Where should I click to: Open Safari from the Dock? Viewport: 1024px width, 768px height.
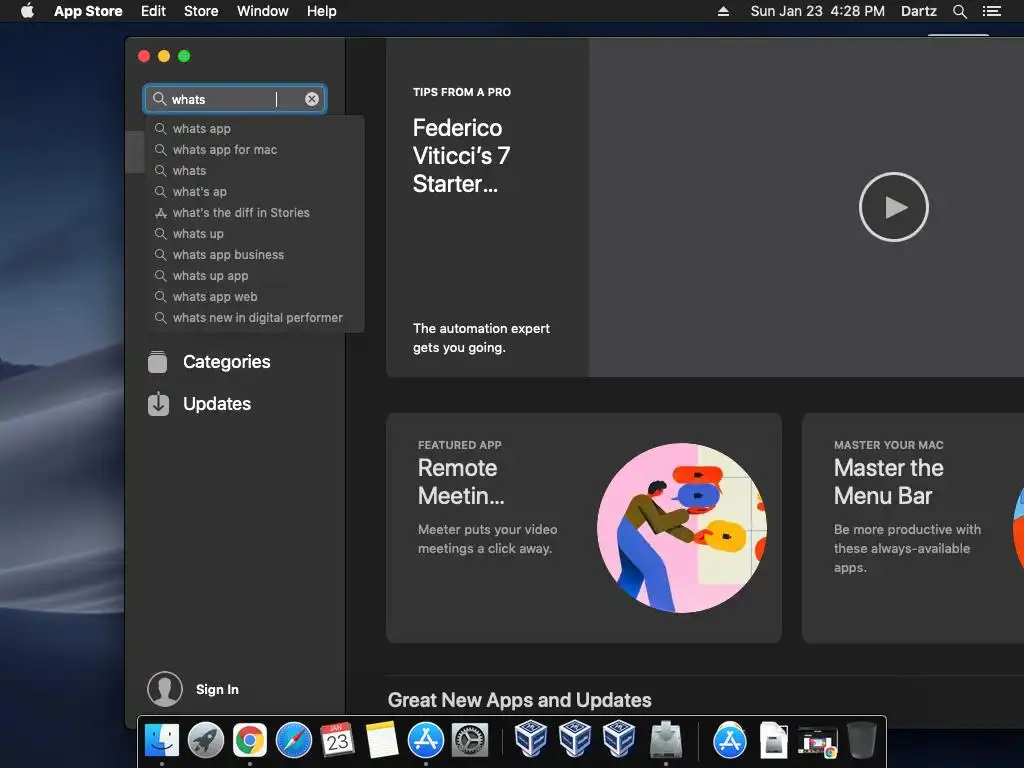click(294, 741)
